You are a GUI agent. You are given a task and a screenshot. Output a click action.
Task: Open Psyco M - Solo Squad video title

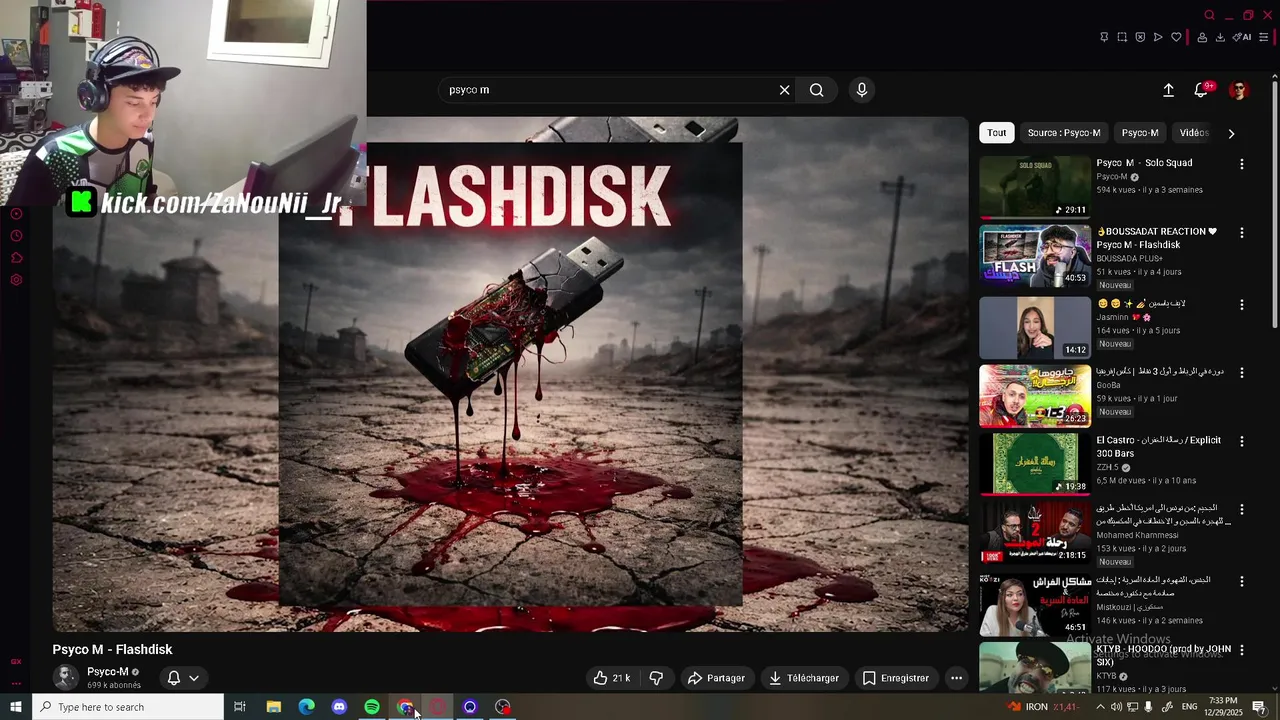click(1144, 163)
